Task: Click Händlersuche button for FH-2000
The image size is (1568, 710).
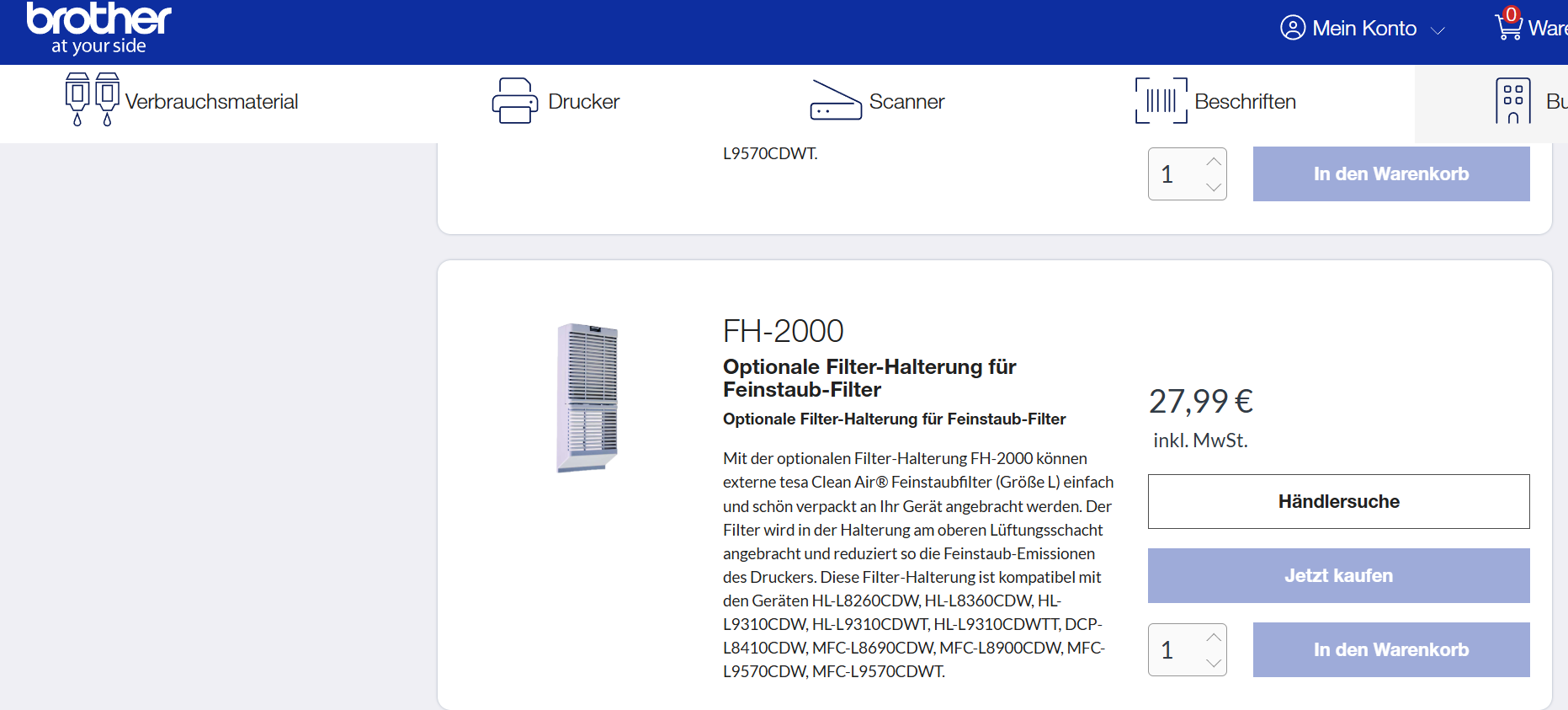Action: tap(1339, 501)
